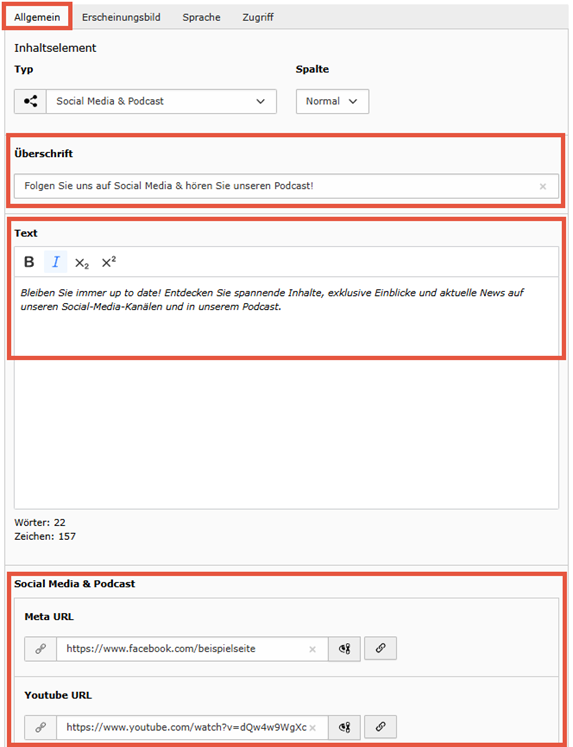
Task: Clear the Youtube URL field
Action: pos(312,727)
